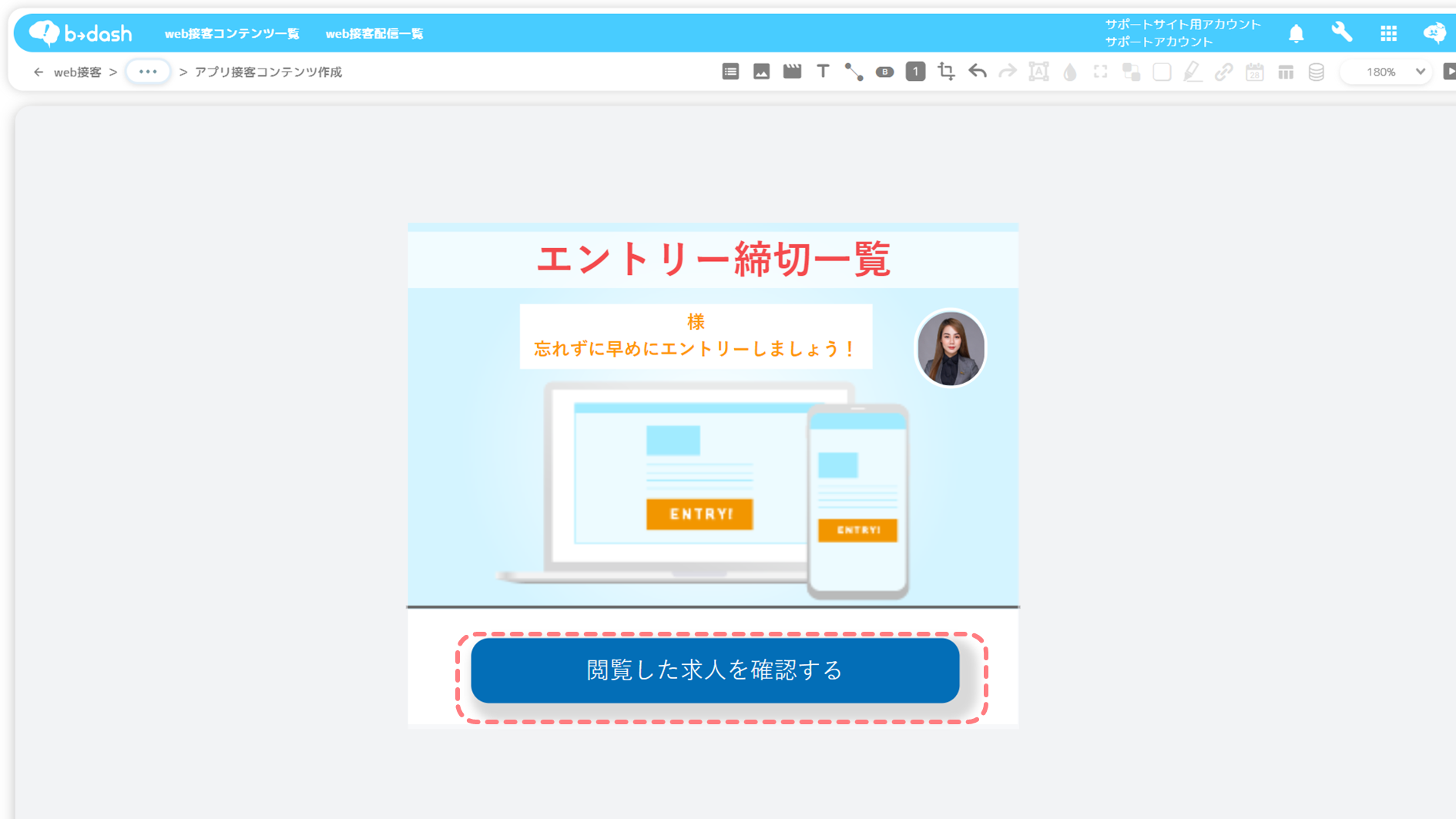
Task: Select the laptop ENTRY! illustration image
Action: [703, 490]
